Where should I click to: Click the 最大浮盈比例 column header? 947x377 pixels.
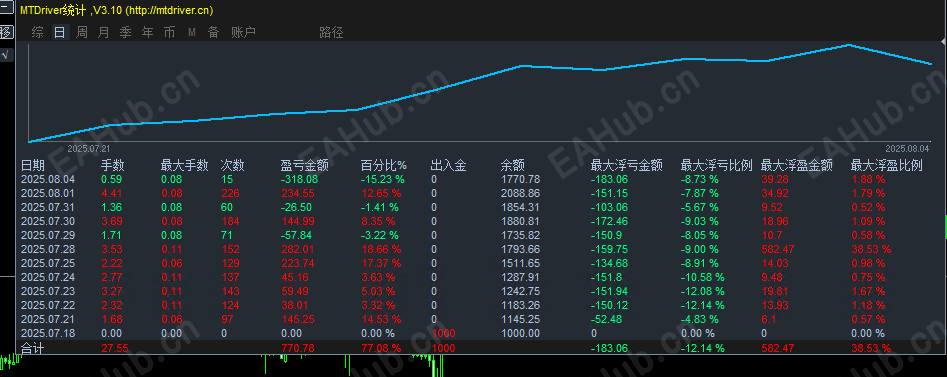[x=887, y=165]
